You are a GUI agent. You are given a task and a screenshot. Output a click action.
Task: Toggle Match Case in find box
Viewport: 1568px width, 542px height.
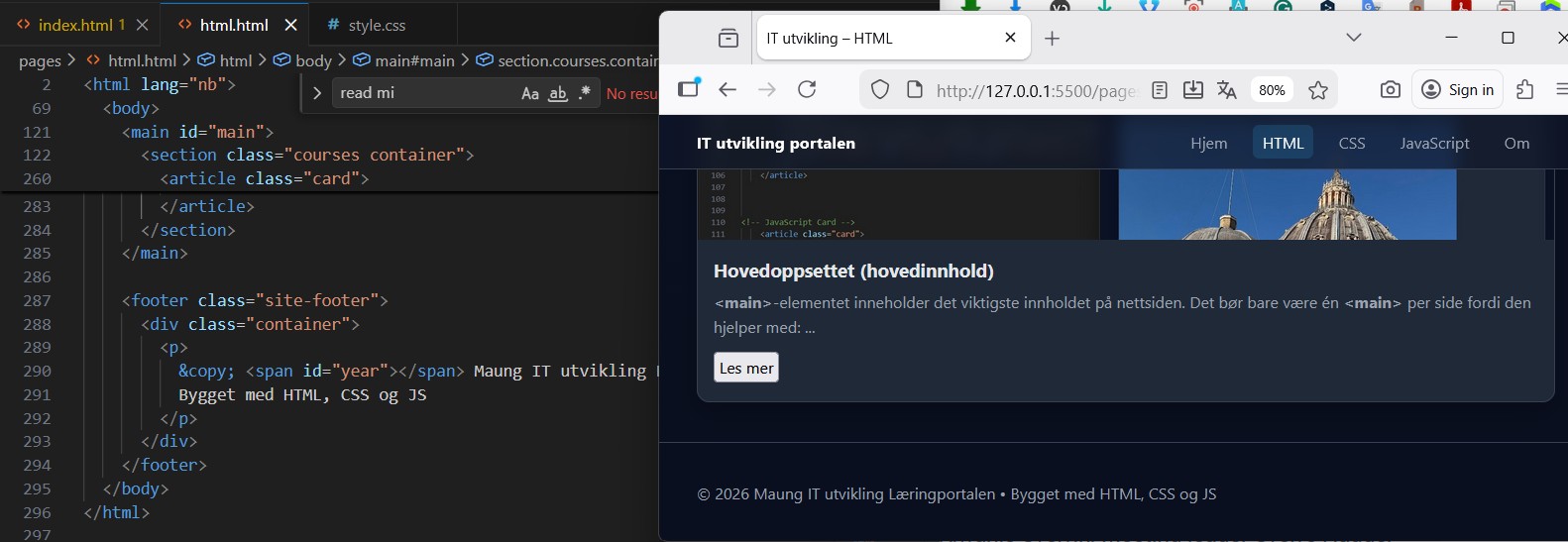pyautogui.click(x=530, y=93)
